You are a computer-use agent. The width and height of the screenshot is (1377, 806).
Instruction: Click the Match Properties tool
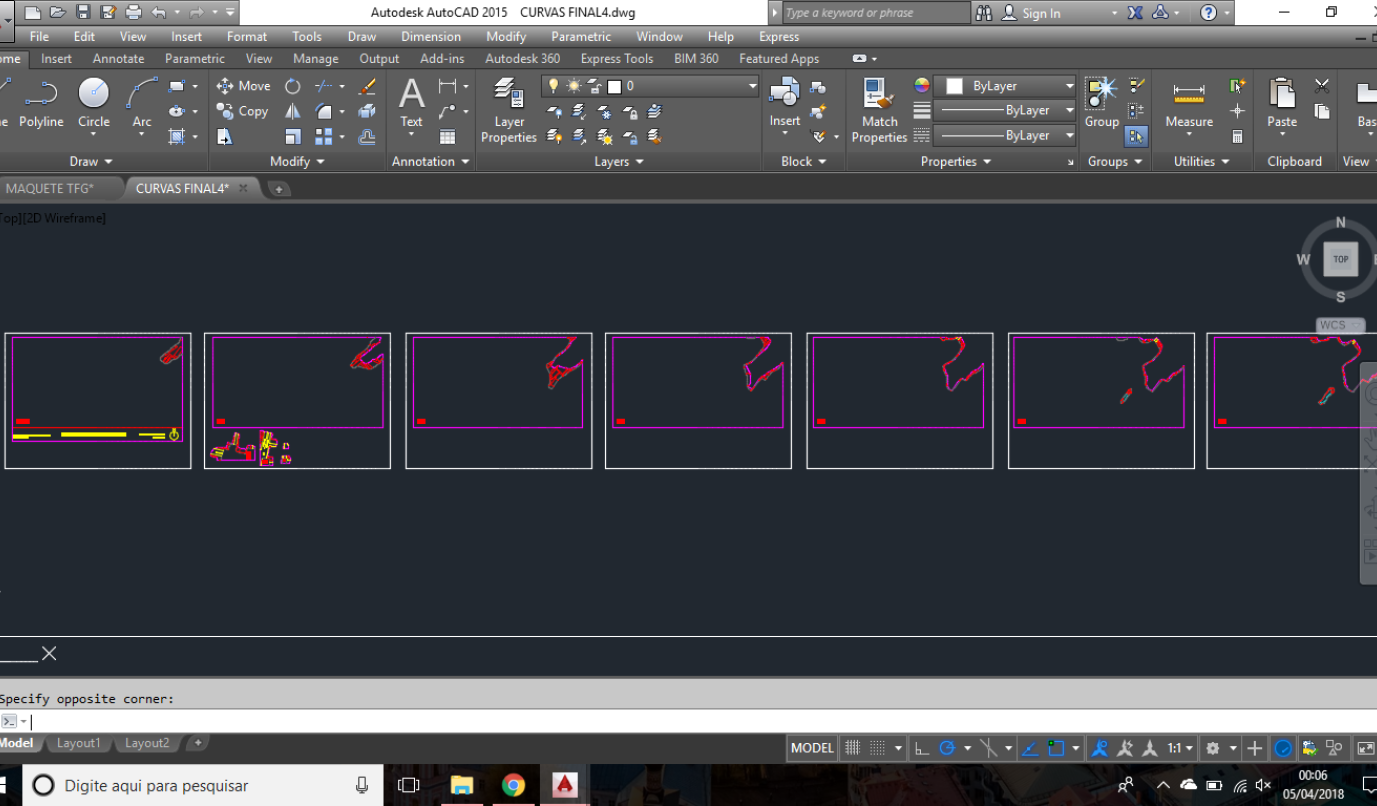[879, 110]
